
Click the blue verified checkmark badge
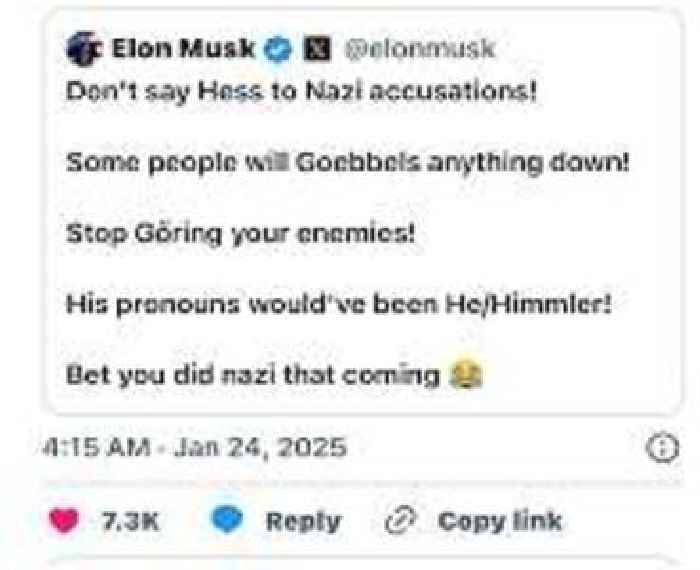[277, 49]
